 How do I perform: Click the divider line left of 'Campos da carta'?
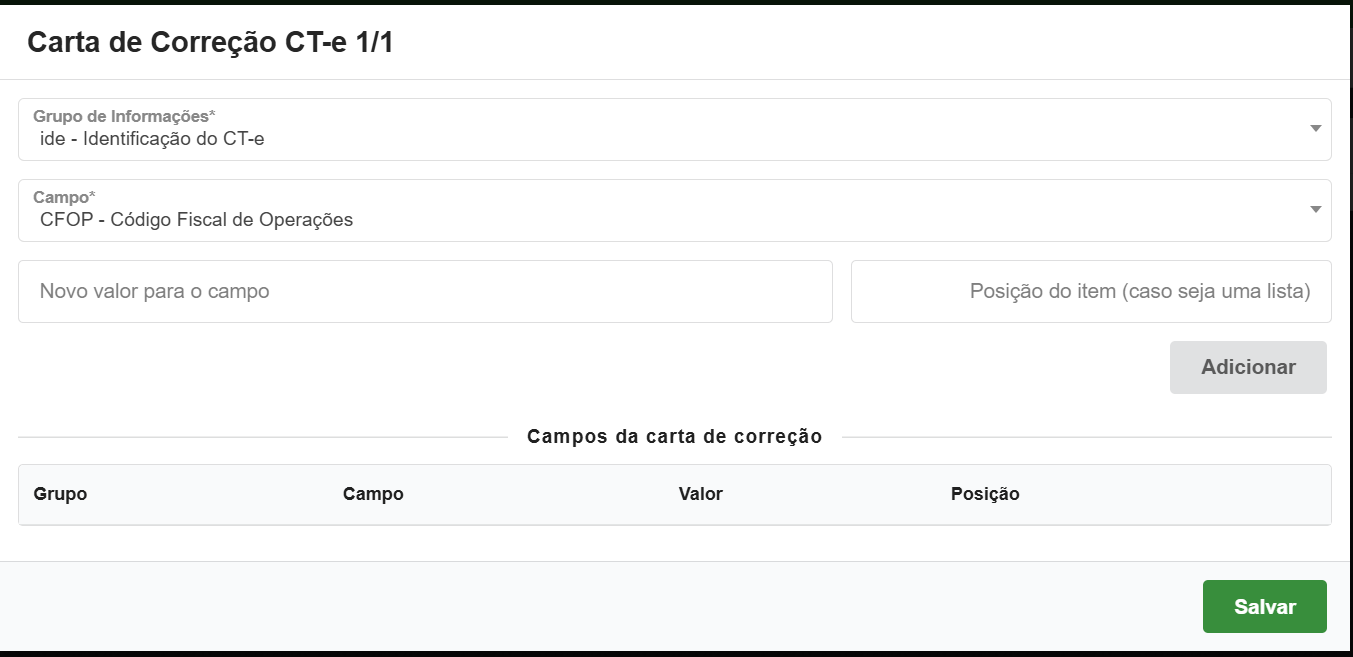click(x=260, y=437)
